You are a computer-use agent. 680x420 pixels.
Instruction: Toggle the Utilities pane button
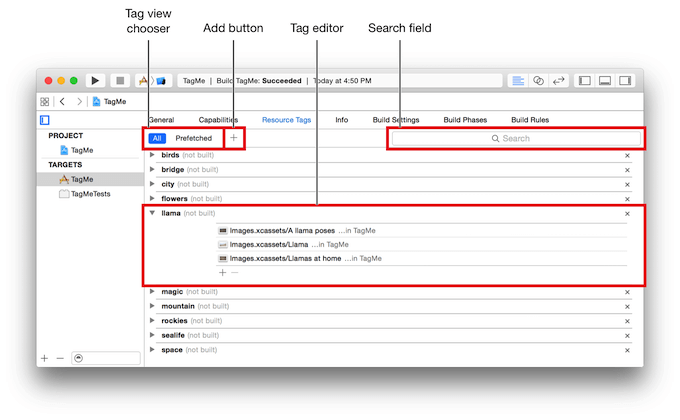(x=625, y=81)
